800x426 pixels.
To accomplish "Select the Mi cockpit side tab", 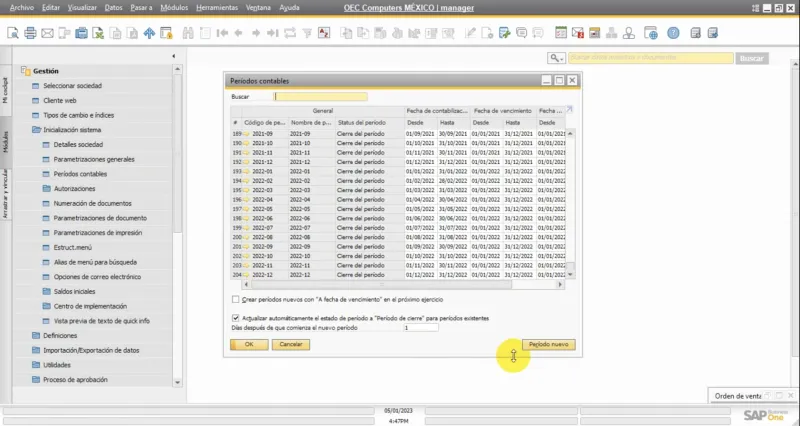I will coord(6,90).
